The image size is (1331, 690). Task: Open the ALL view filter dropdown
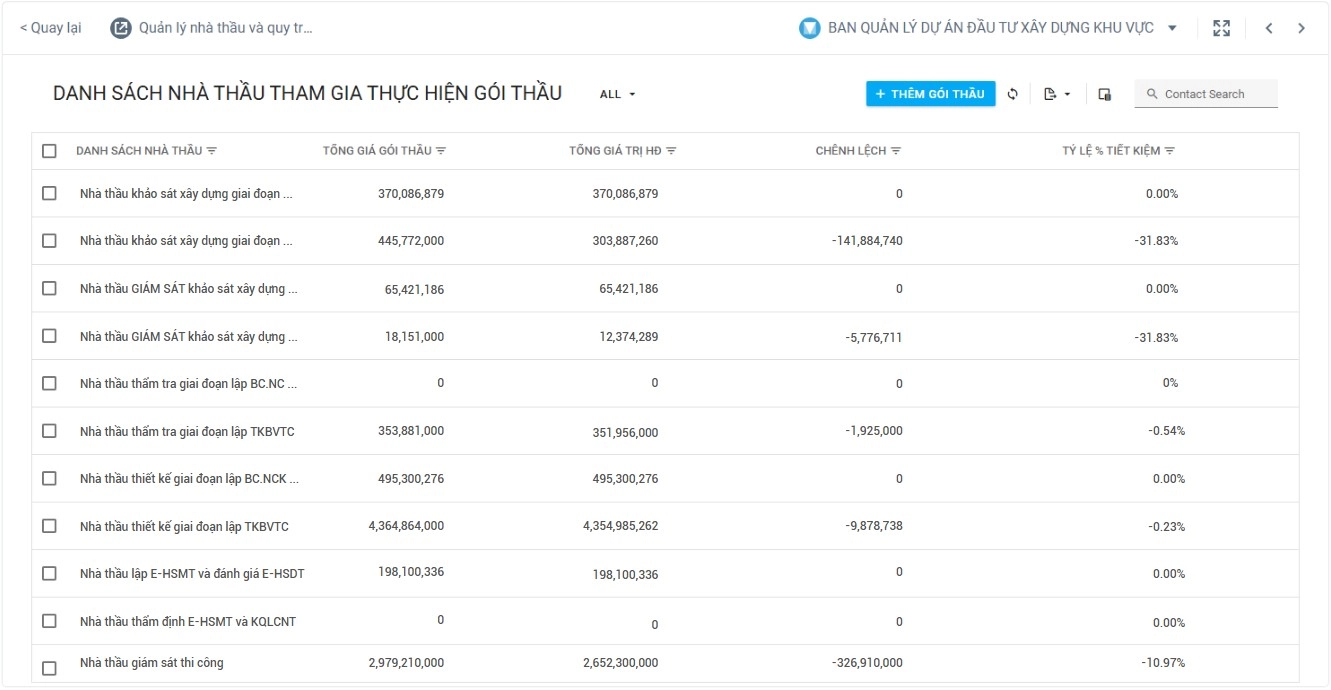click(618, 94)
